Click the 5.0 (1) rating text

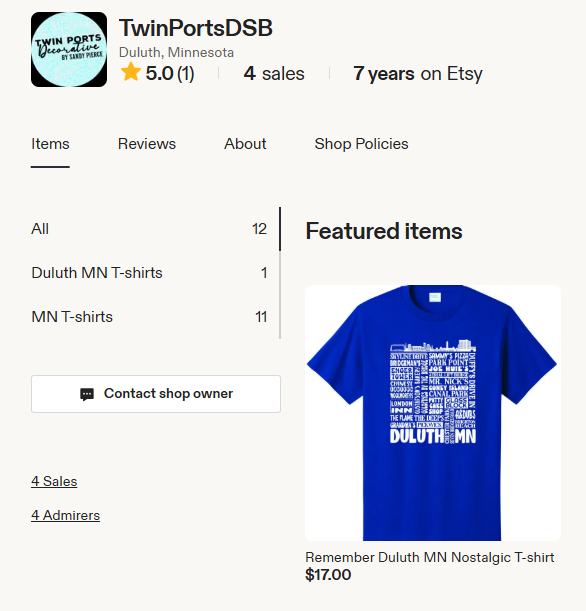[170, 73]
